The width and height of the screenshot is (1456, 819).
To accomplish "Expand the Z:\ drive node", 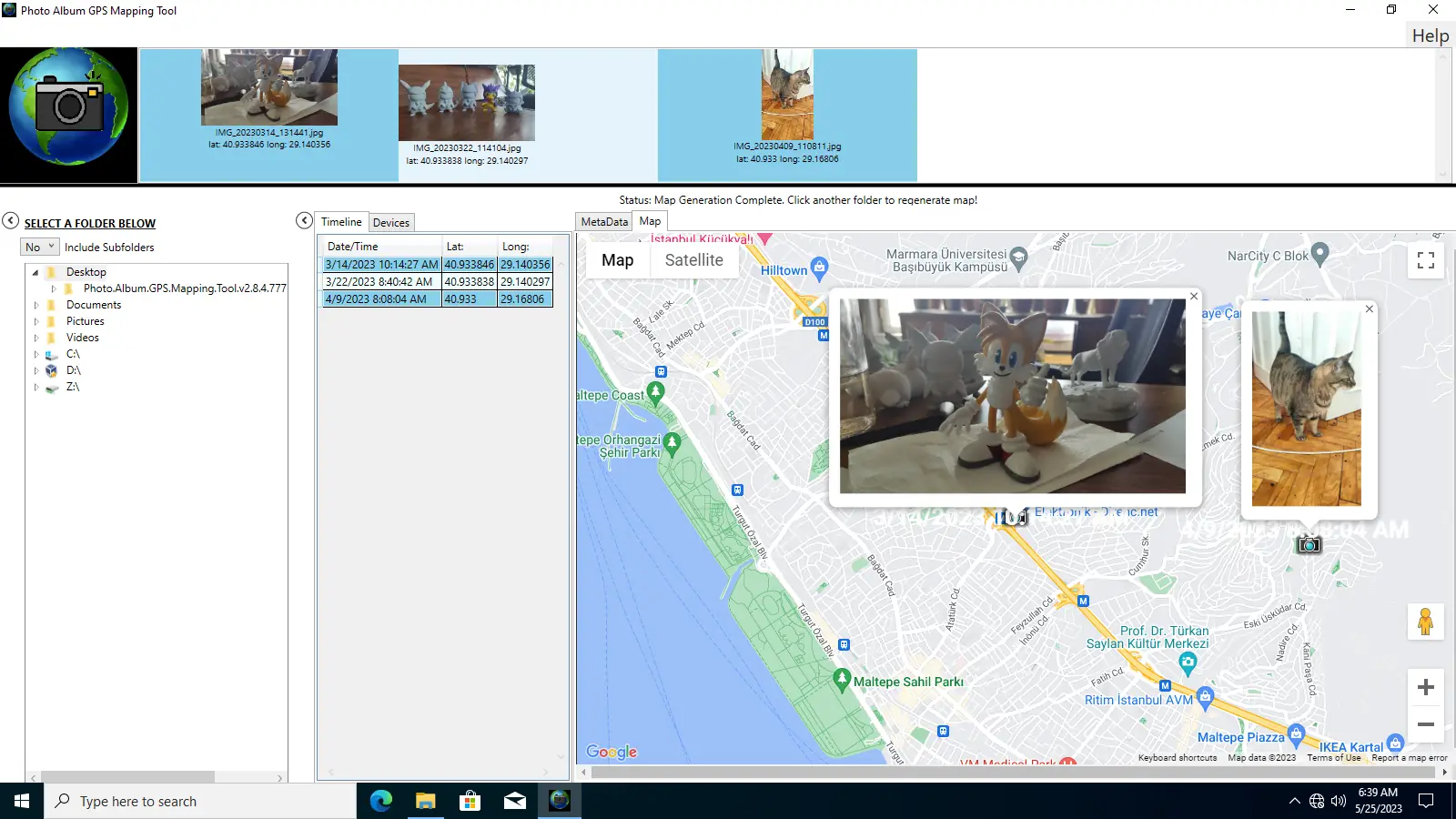I will click(x=36, y=387).
